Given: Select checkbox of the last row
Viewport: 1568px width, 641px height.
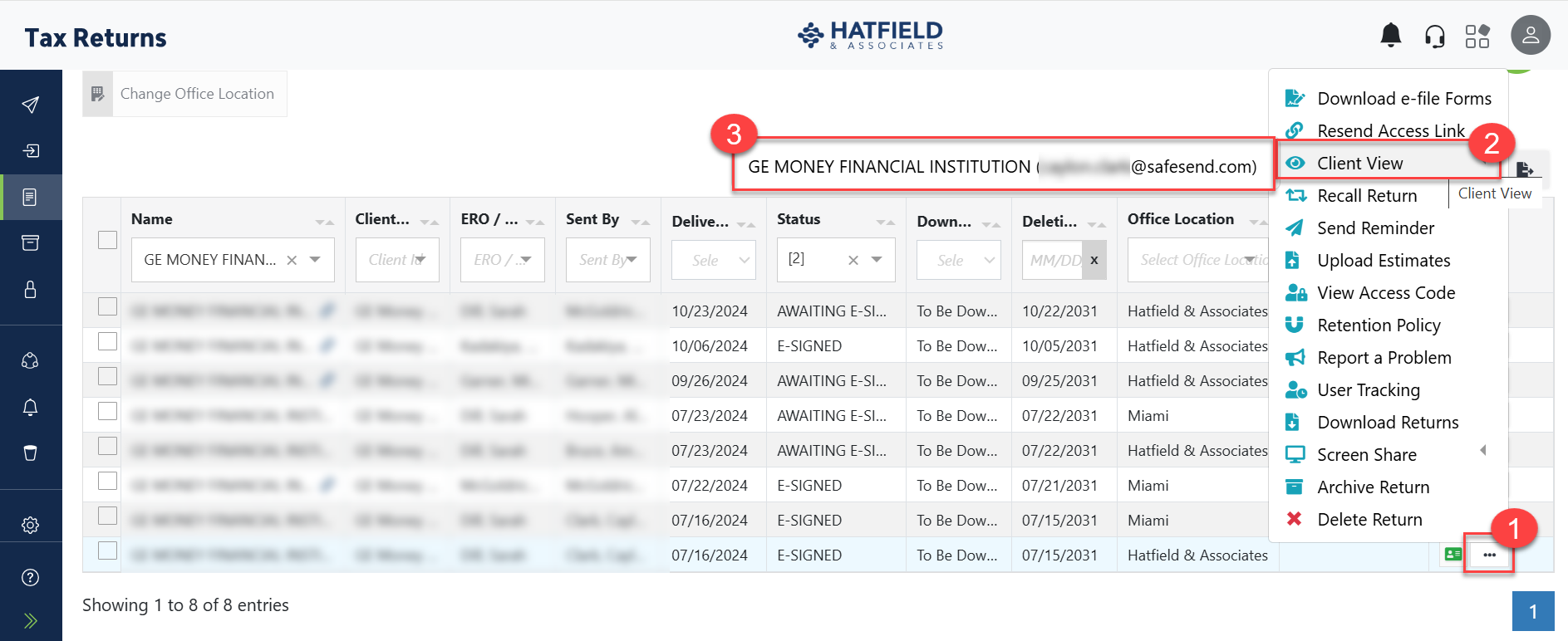Looking at the screenshot, I should point(108,550).
